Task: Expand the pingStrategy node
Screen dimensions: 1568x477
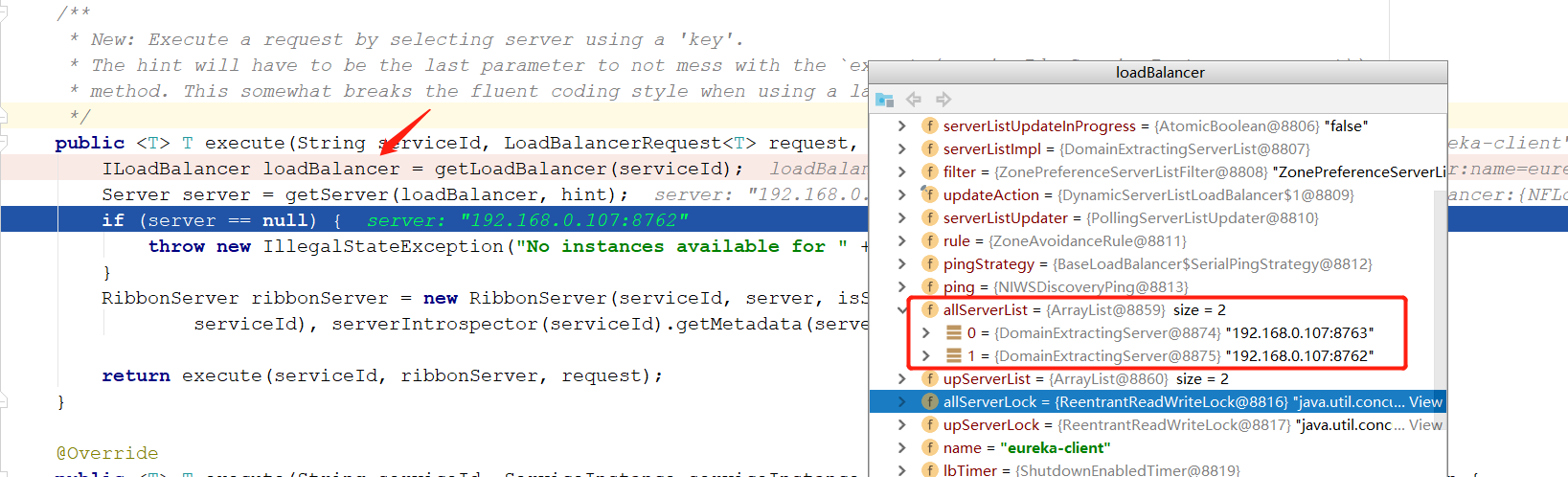Action: tap(901, 263)
